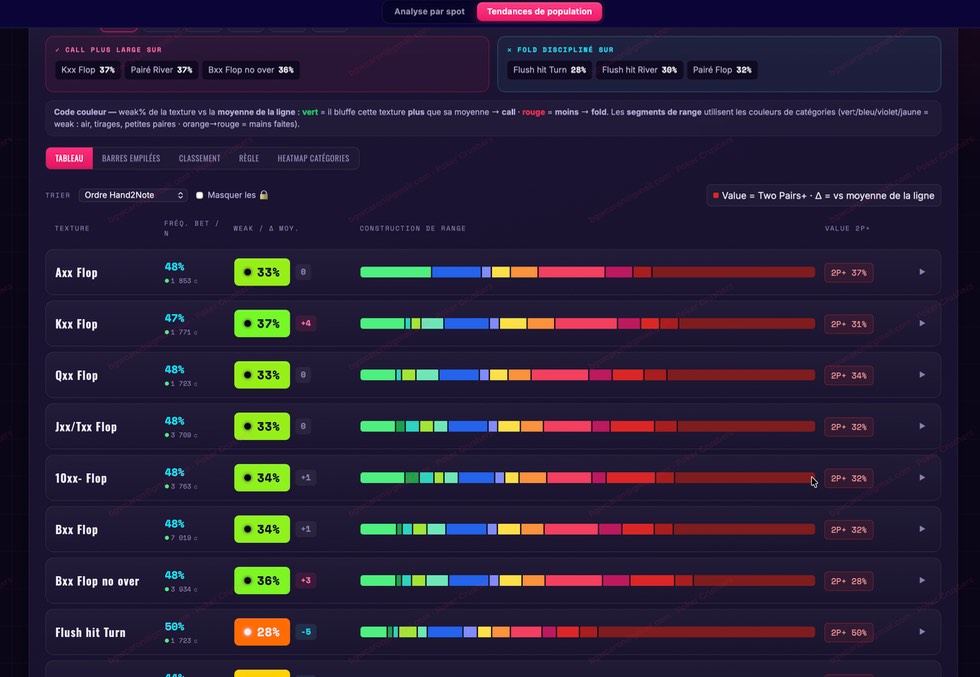Expand the Axx Flop row arrow
This screenshot has height=677, width=980.
click(x=922, y=272)
